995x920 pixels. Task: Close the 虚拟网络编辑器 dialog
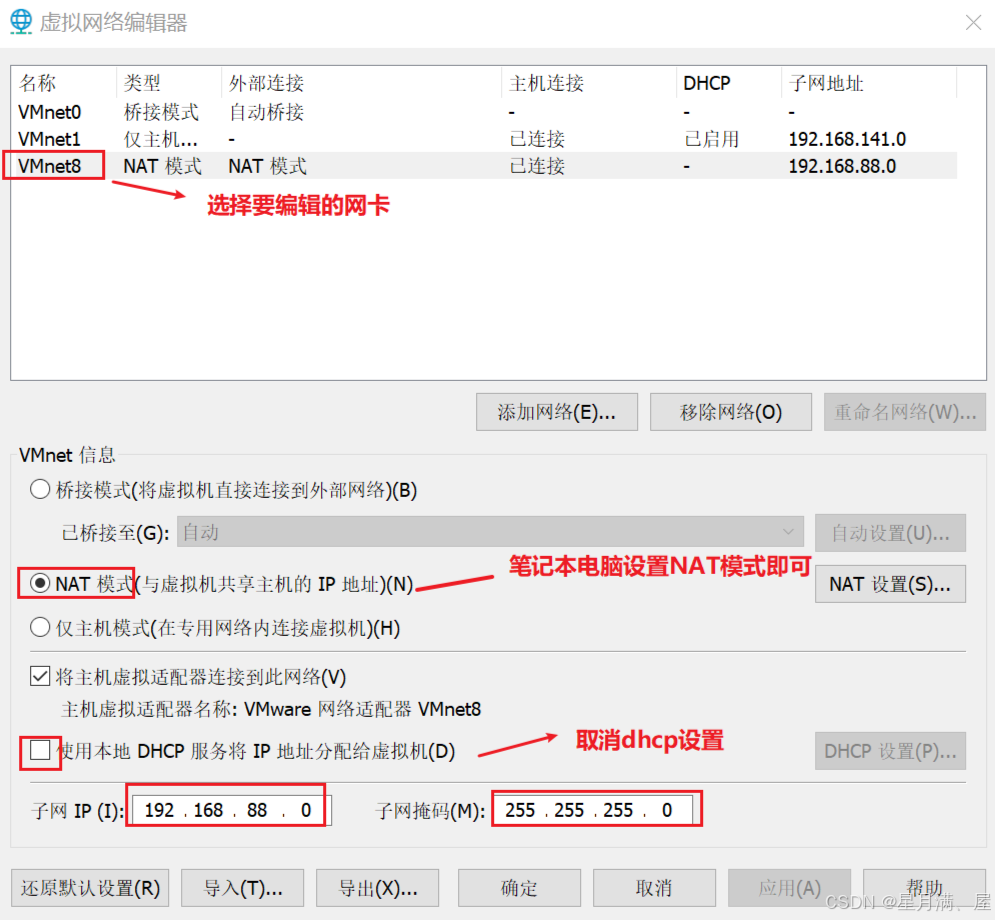pos(973,23)
